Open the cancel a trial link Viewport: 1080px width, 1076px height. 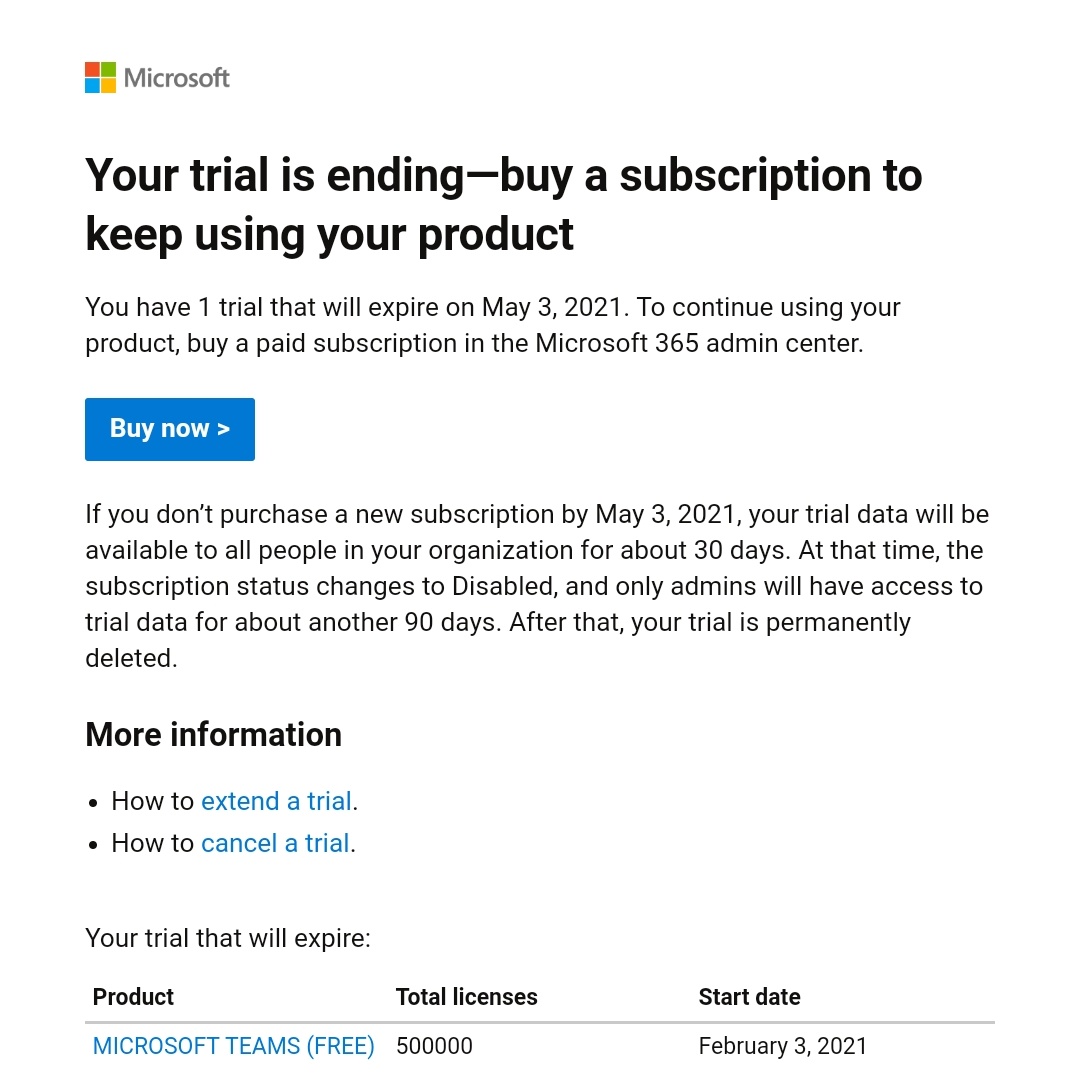pos(275,843)
